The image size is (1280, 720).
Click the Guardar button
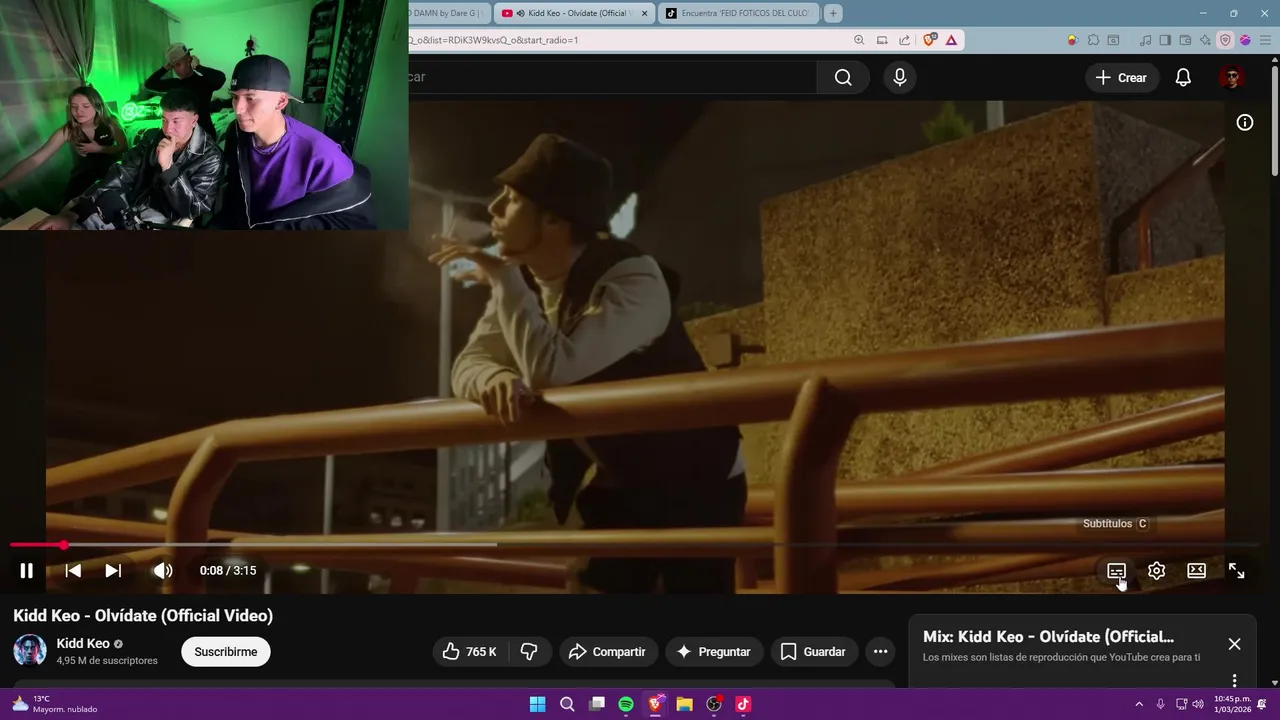[813, 652]
